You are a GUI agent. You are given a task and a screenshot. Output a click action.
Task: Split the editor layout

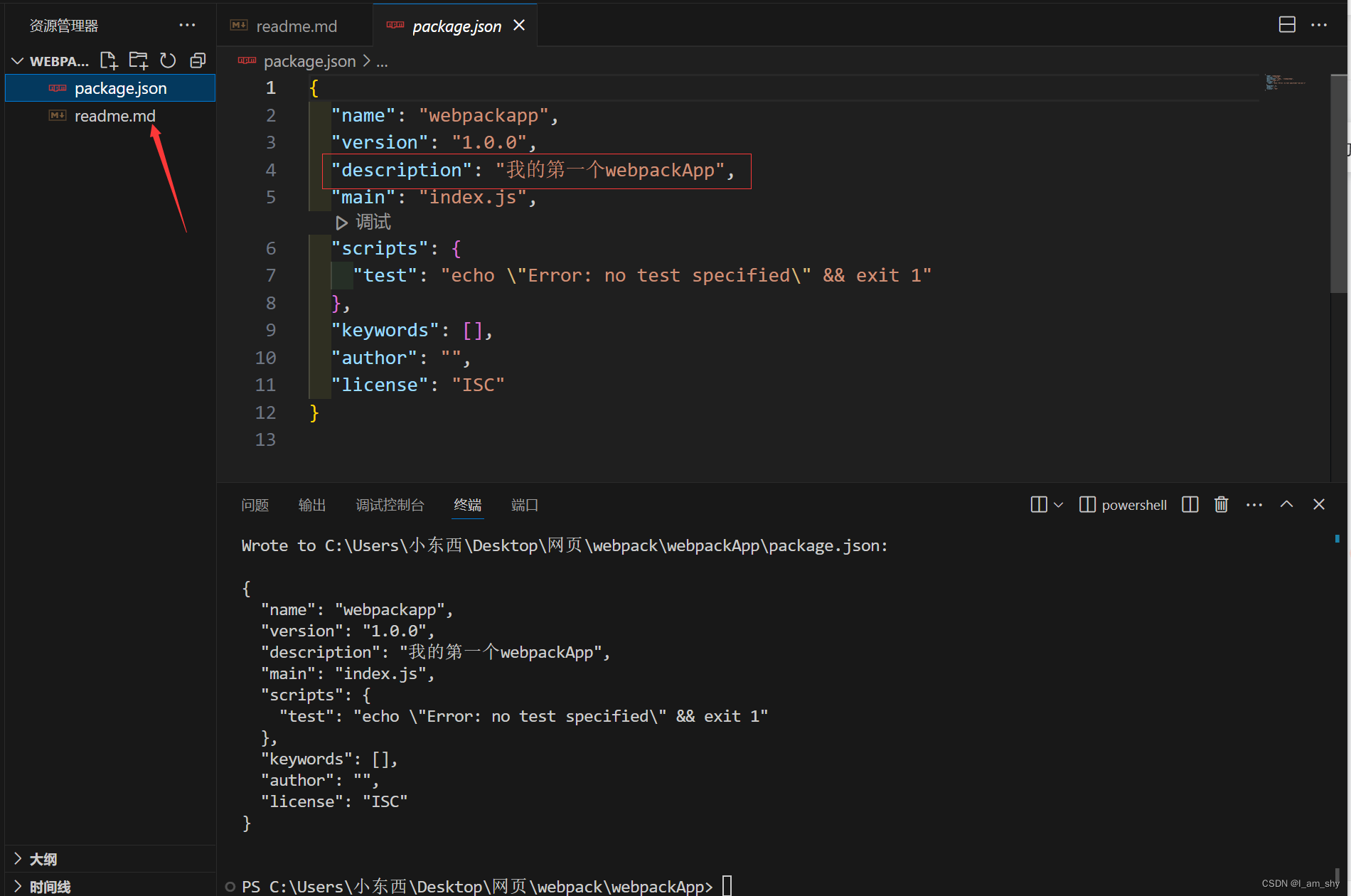point(1287,25)
